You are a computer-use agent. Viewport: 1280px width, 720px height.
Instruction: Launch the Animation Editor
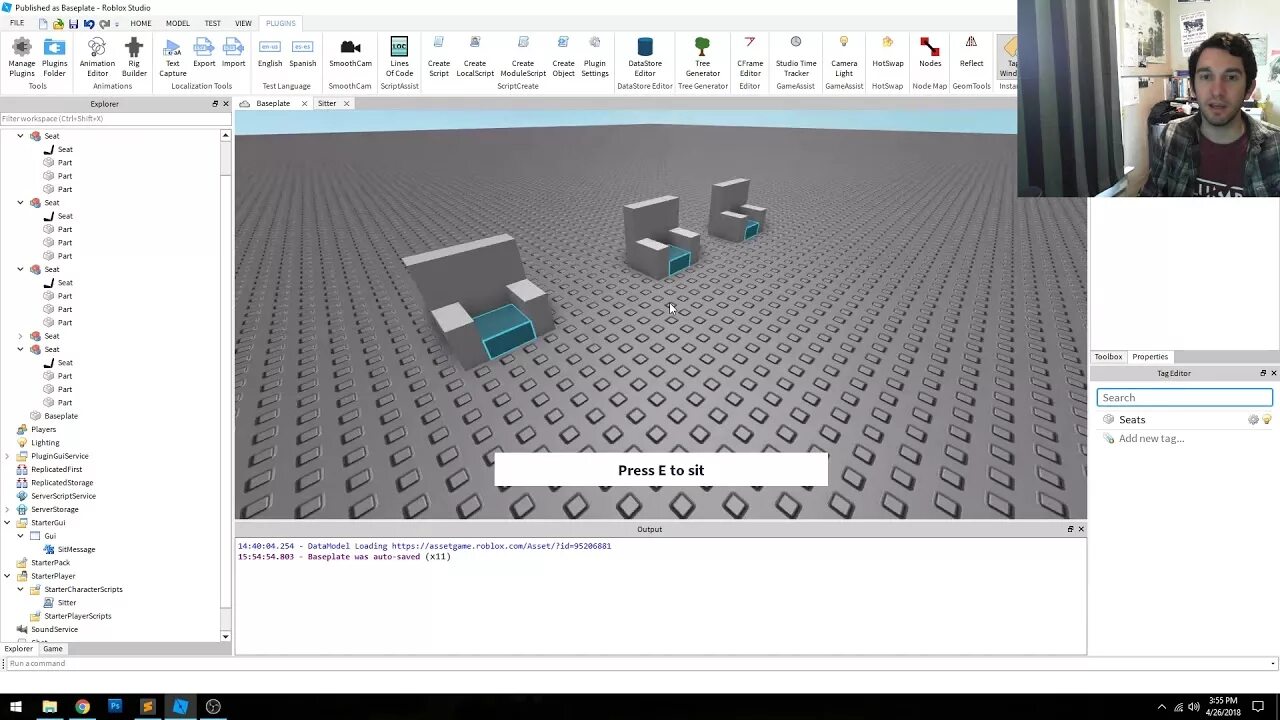coord(97,57)
